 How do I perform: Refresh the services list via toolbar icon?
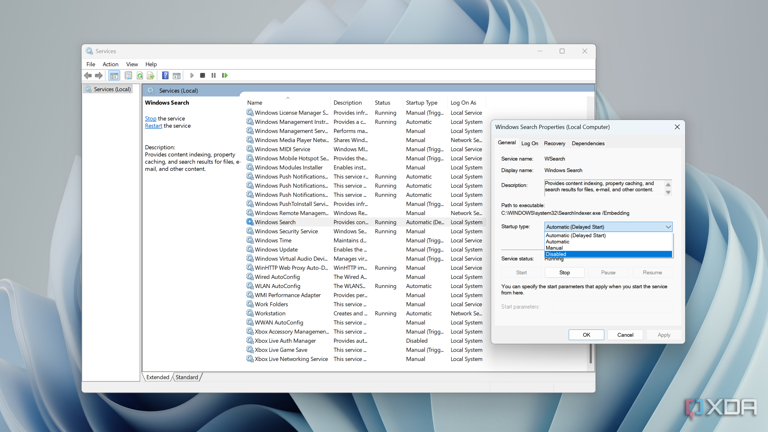tap(140, 75)
